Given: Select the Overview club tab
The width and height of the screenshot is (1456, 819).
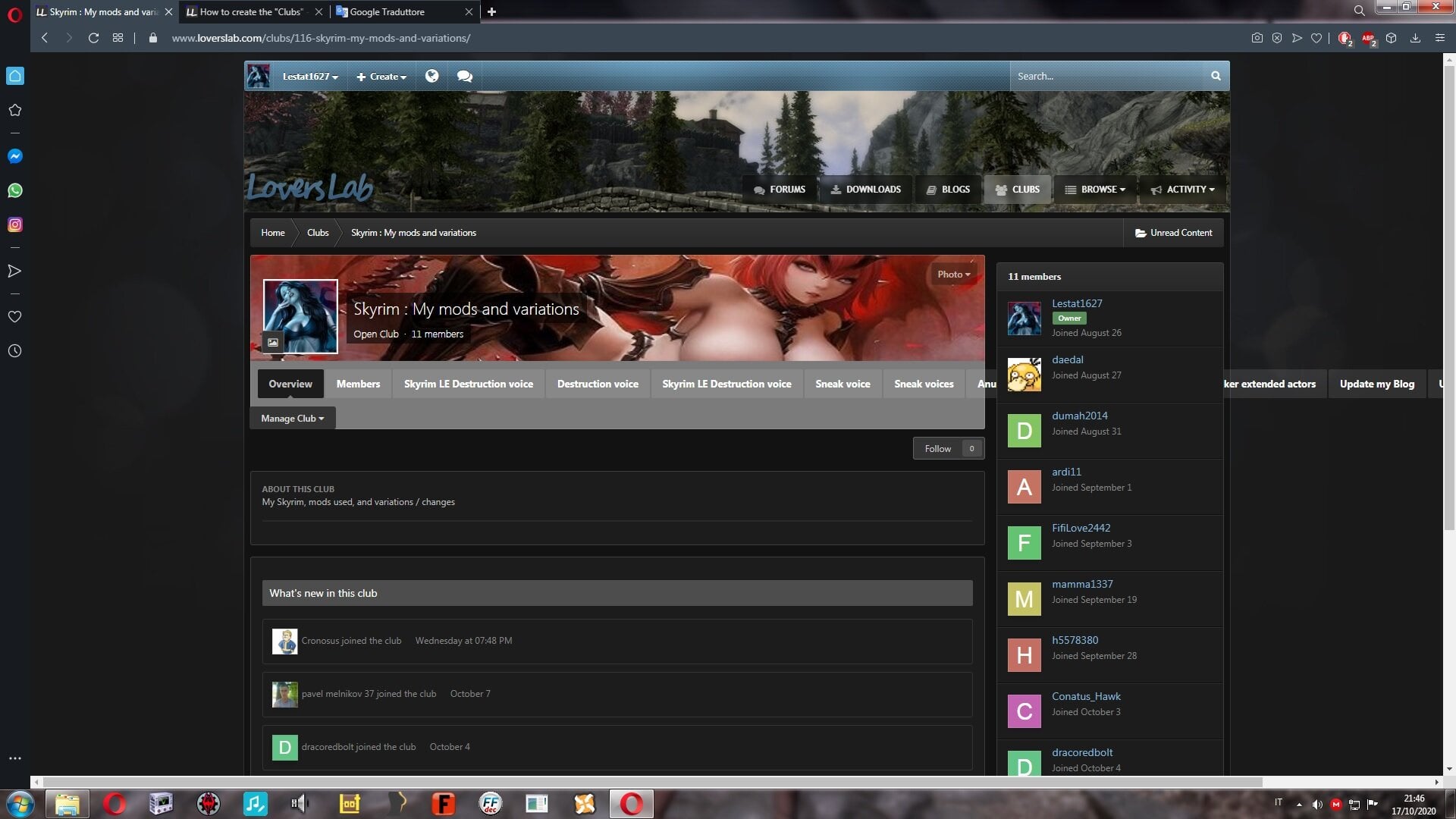Looking at the screenshot, I should [290, 384].
